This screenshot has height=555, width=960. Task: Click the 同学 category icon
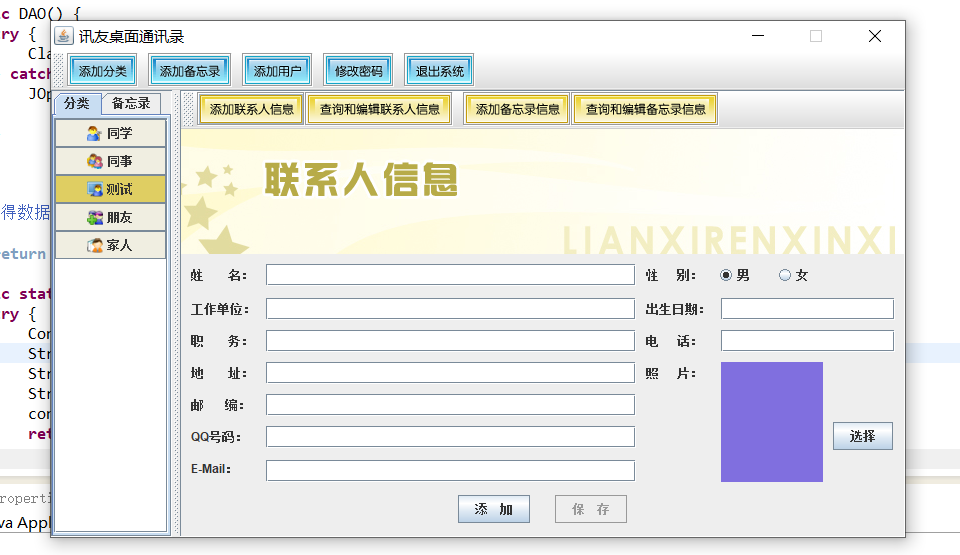94,133
